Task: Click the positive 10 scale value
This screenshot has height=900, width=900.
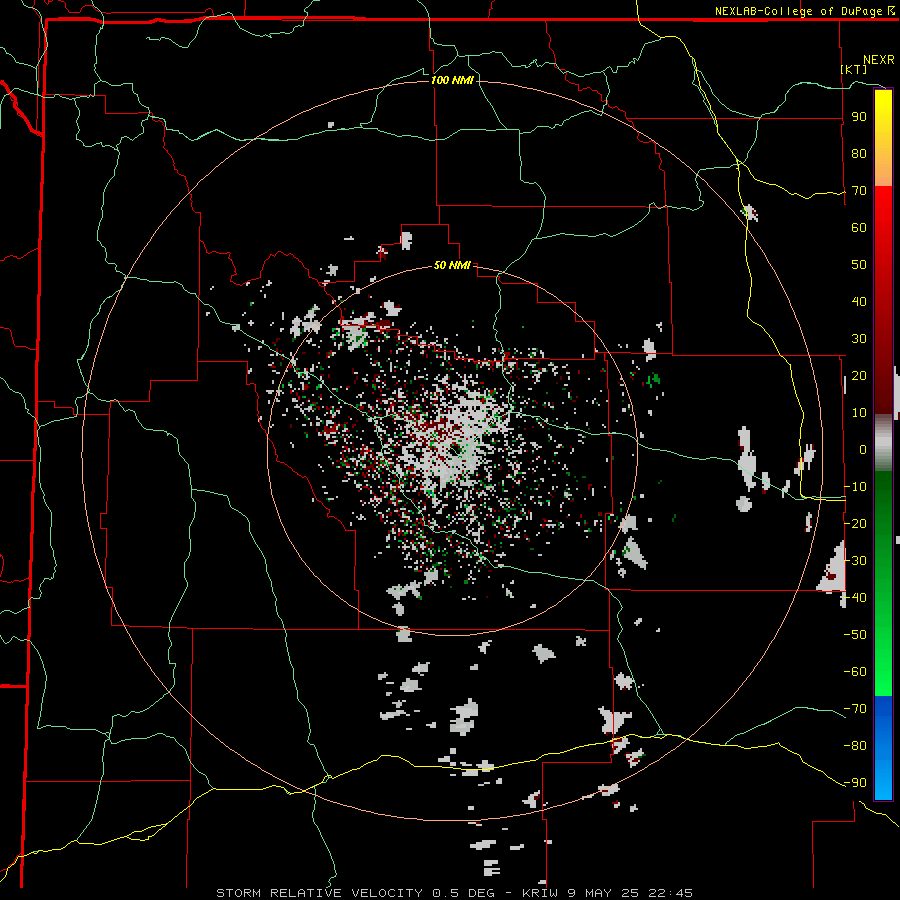Action: coord(859,413)
